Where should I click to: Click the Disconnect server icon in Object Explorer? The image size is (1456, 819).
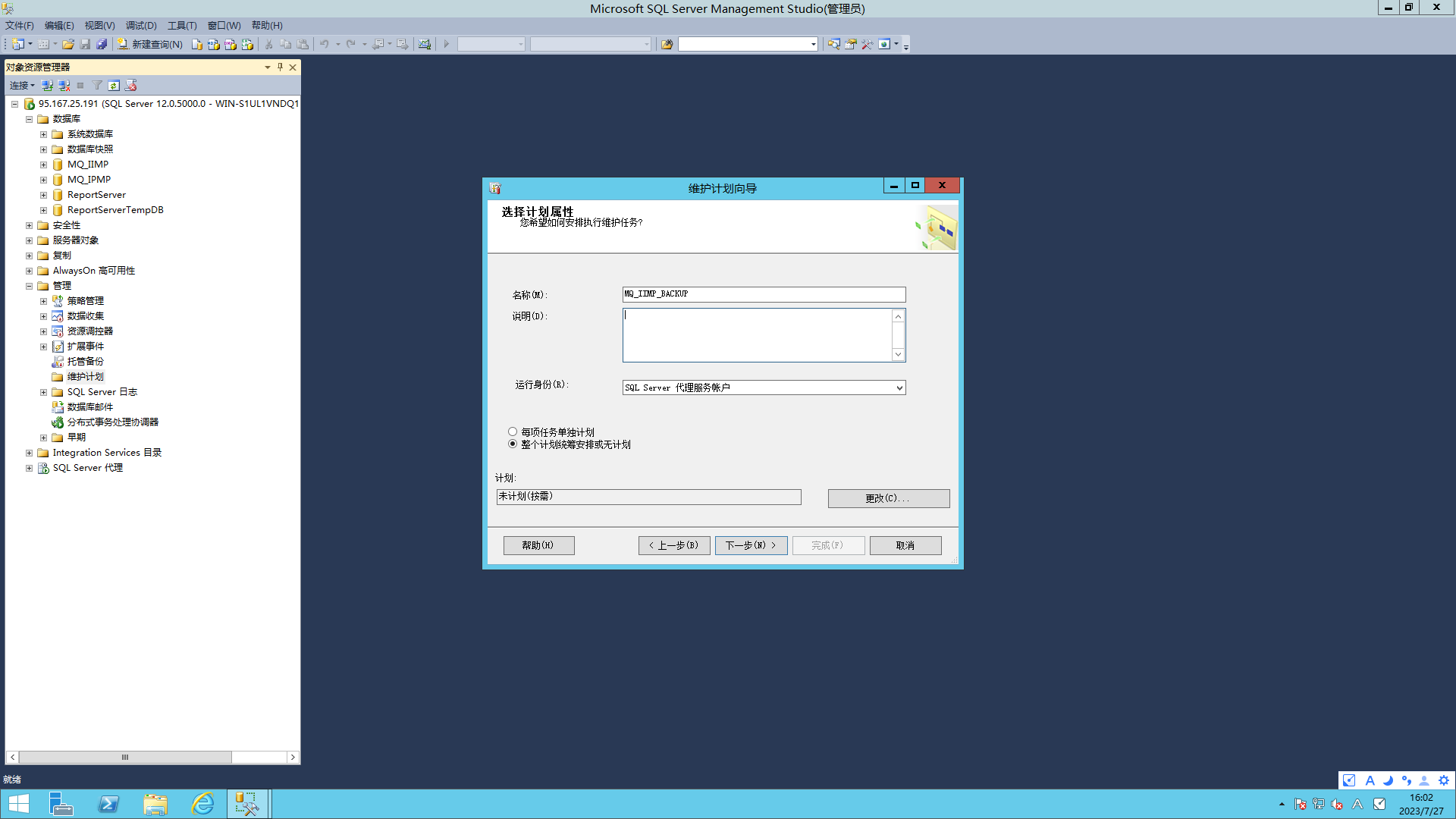point(64,86)
